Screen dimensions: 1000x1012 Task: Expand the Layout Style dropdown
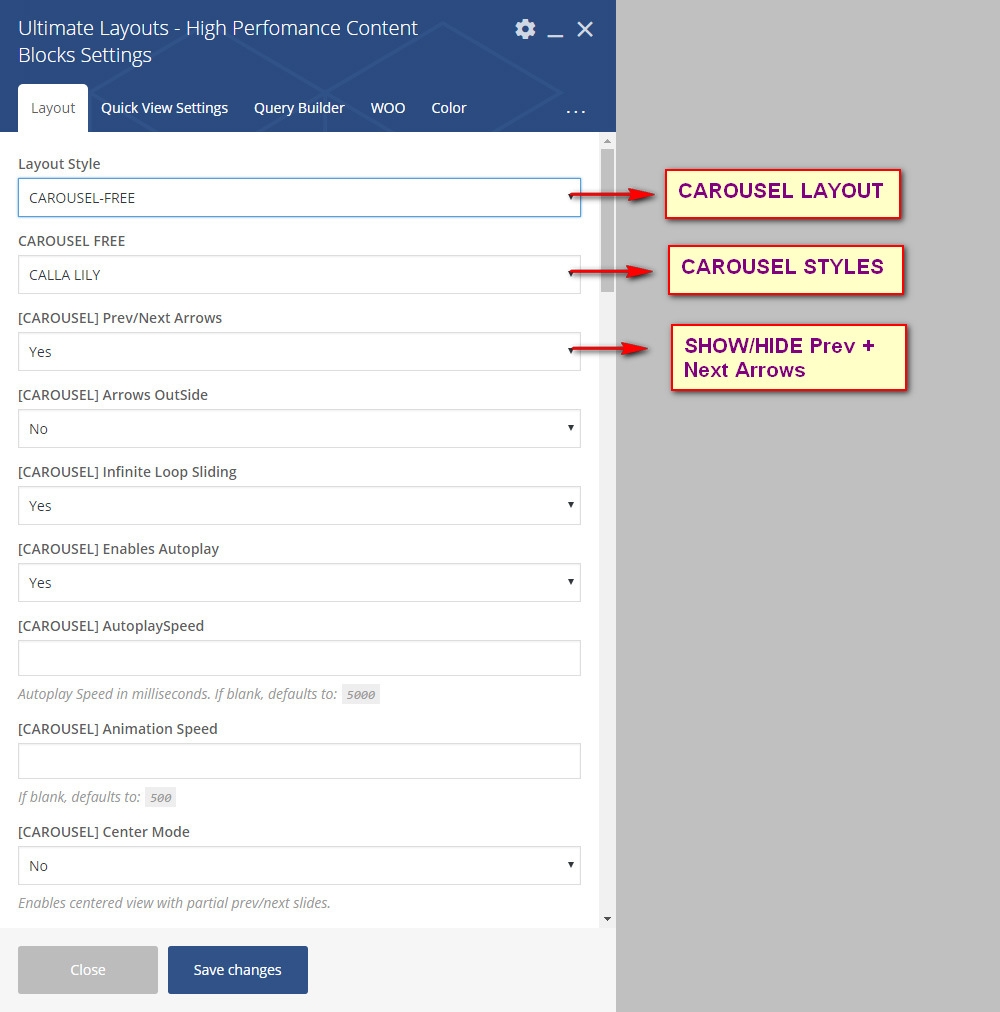click(299, 198)
